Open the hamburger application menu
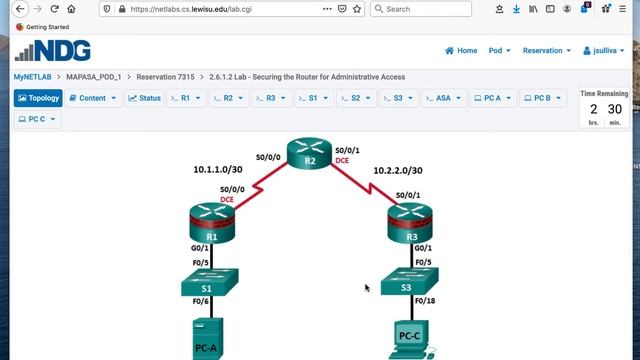 622,9
